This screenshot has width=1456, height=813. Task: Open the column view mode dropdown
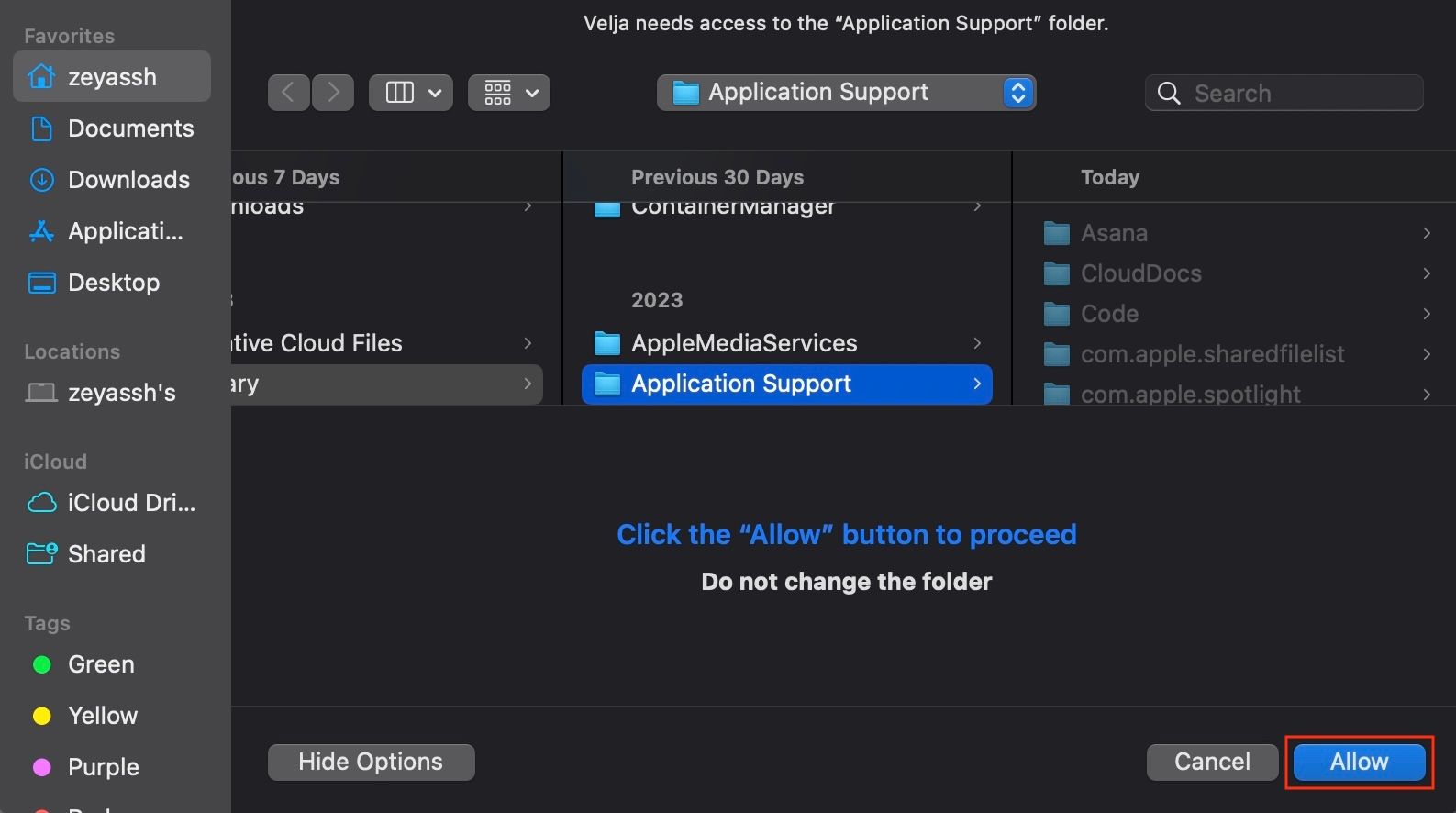pos(410,93)
